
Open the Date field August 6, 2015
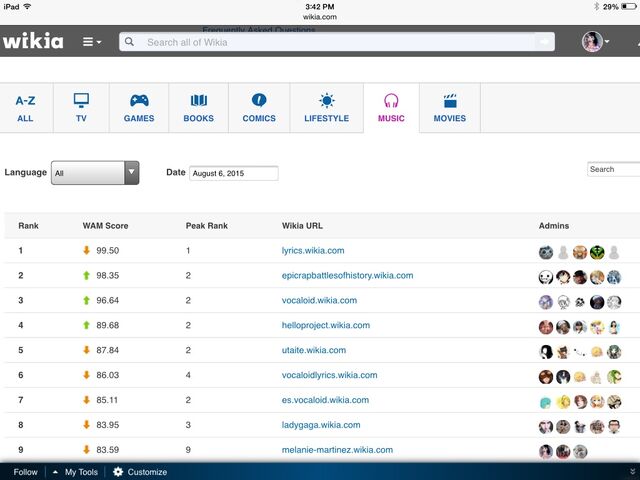(234, 173)
